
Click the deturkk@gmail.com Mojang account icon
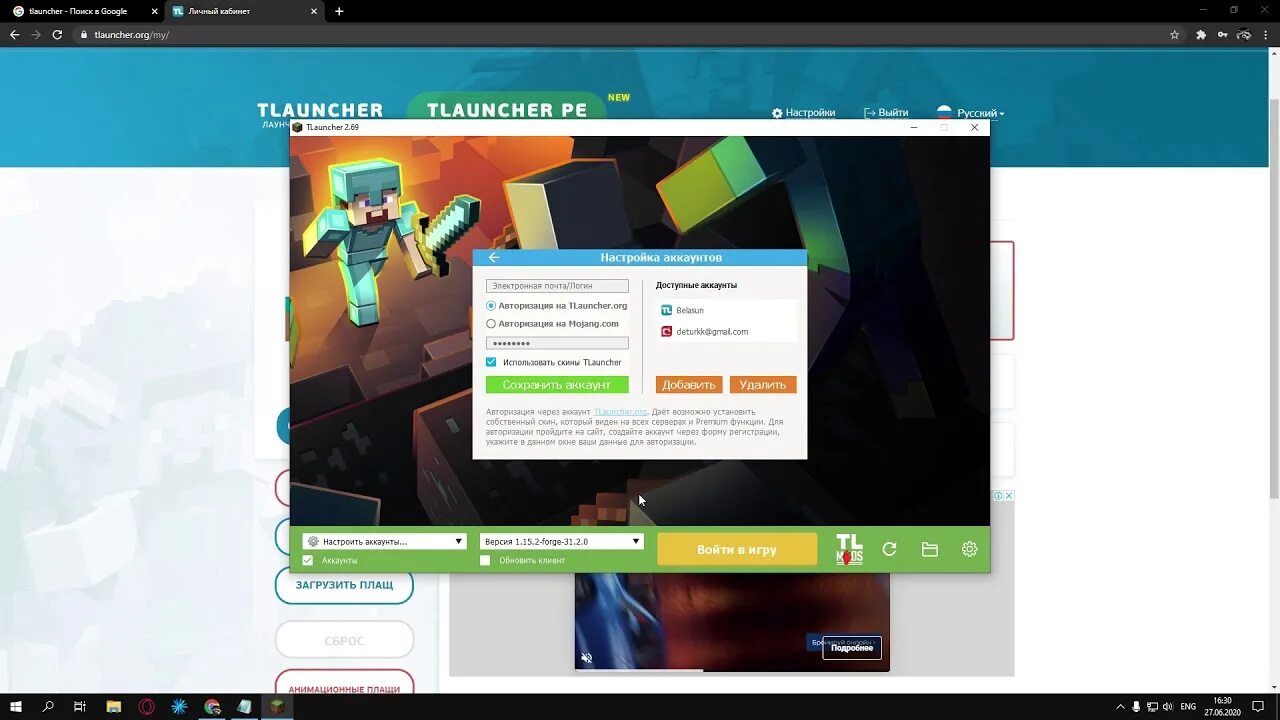pyautogui.click(x=666, y=331)
